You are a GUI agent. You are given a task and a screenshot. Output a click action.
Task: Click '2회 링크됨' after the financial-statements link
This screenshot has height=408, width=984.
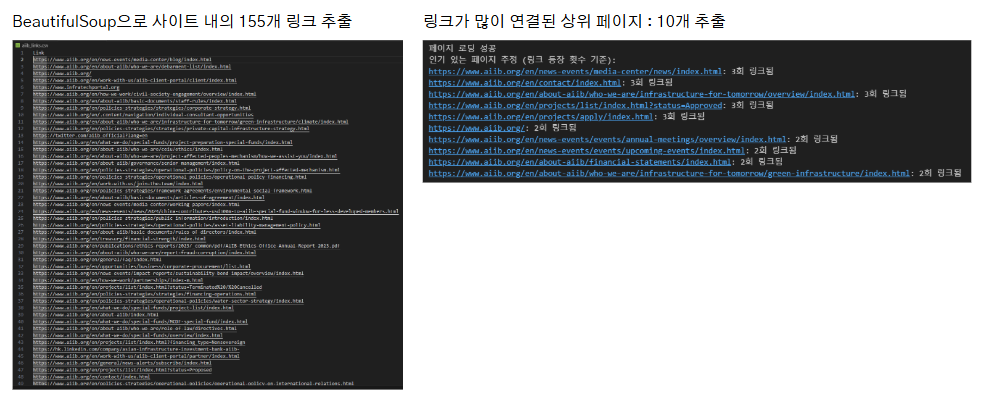click(x=760, y=162)
